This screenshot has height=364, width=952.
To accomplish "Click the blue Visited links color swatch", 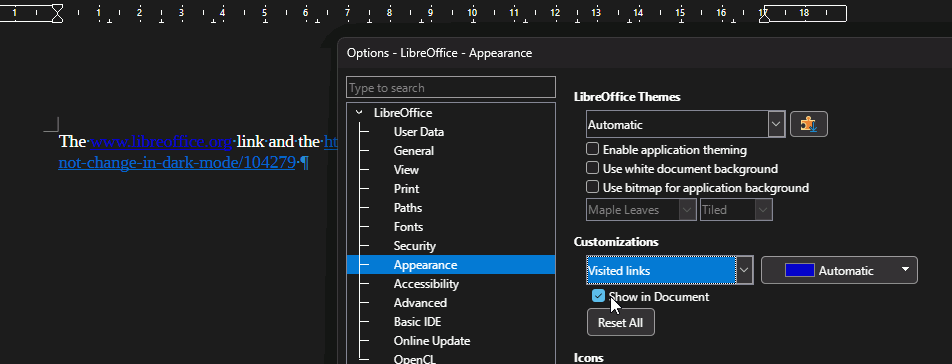I will 800,270.
